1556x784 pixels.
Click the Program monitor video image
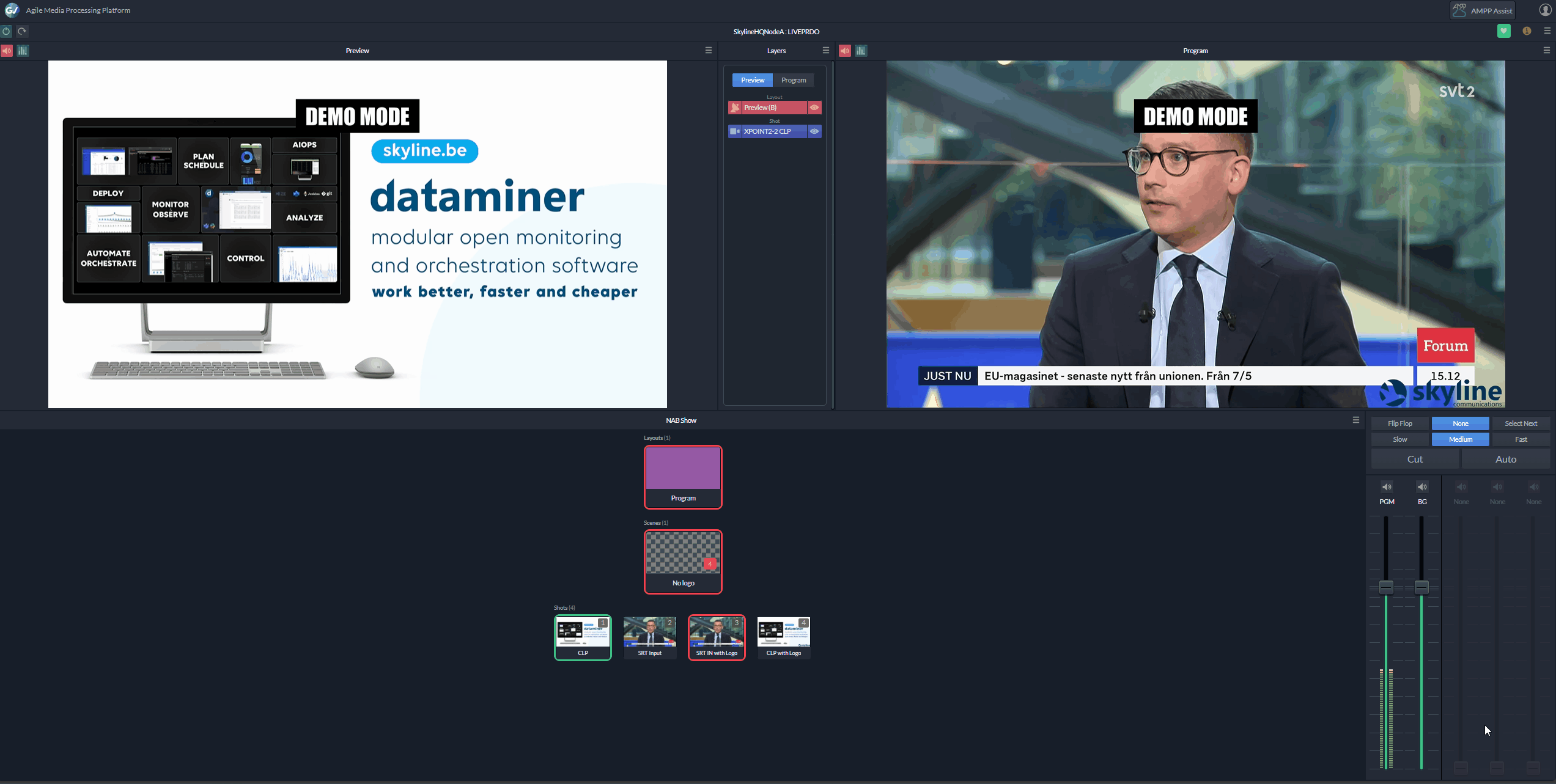1195,234
